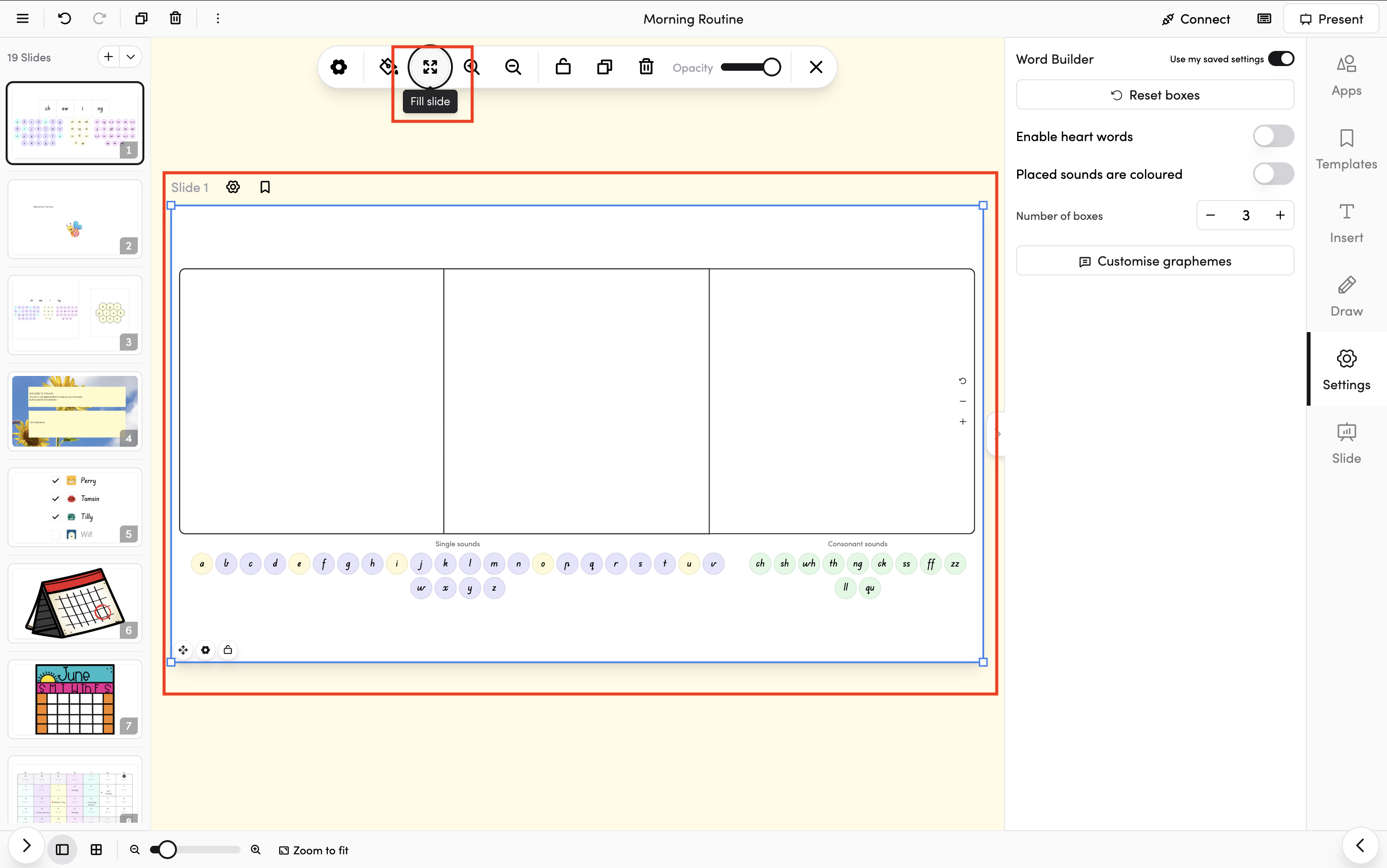The image size is (1387, 868).
Task: Click the Reset boxes button
Action: tap(1154, 95)
